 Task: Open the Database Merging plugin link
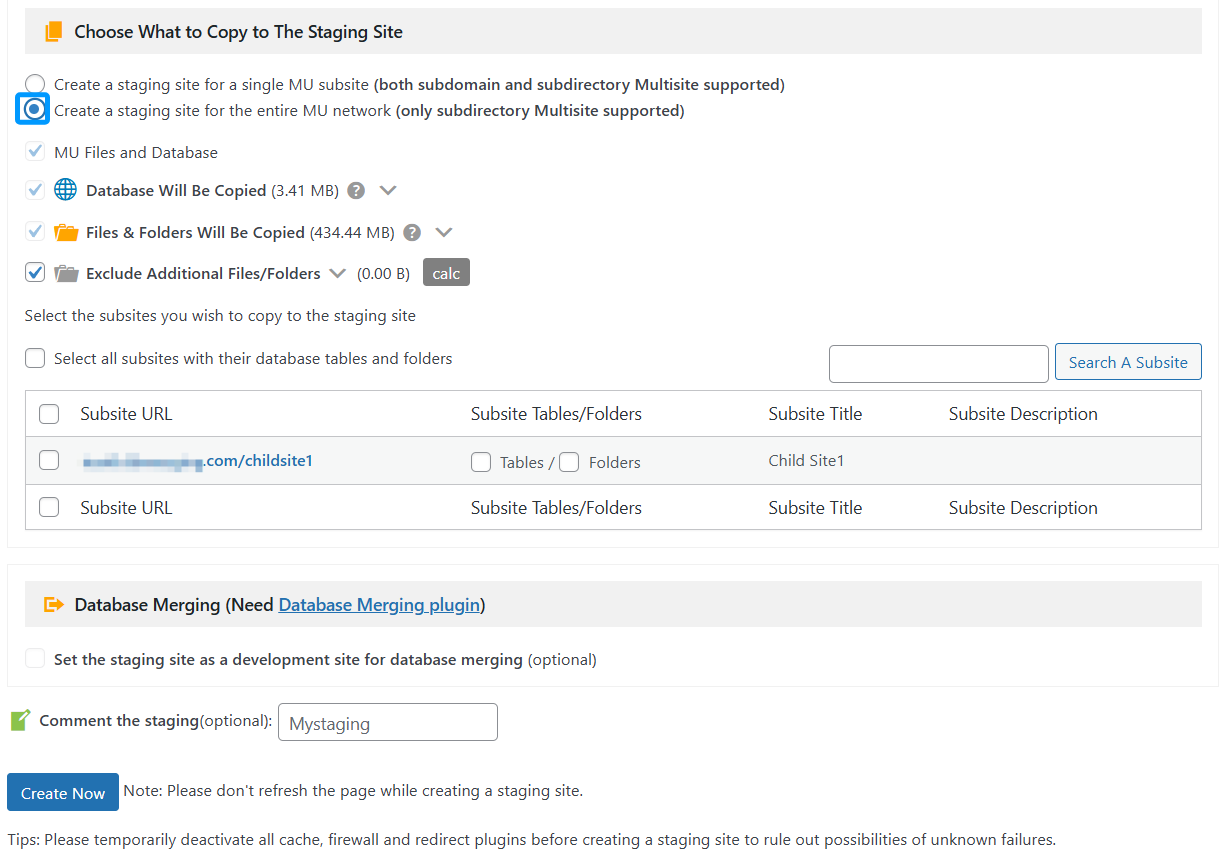(x=379, y=605)
